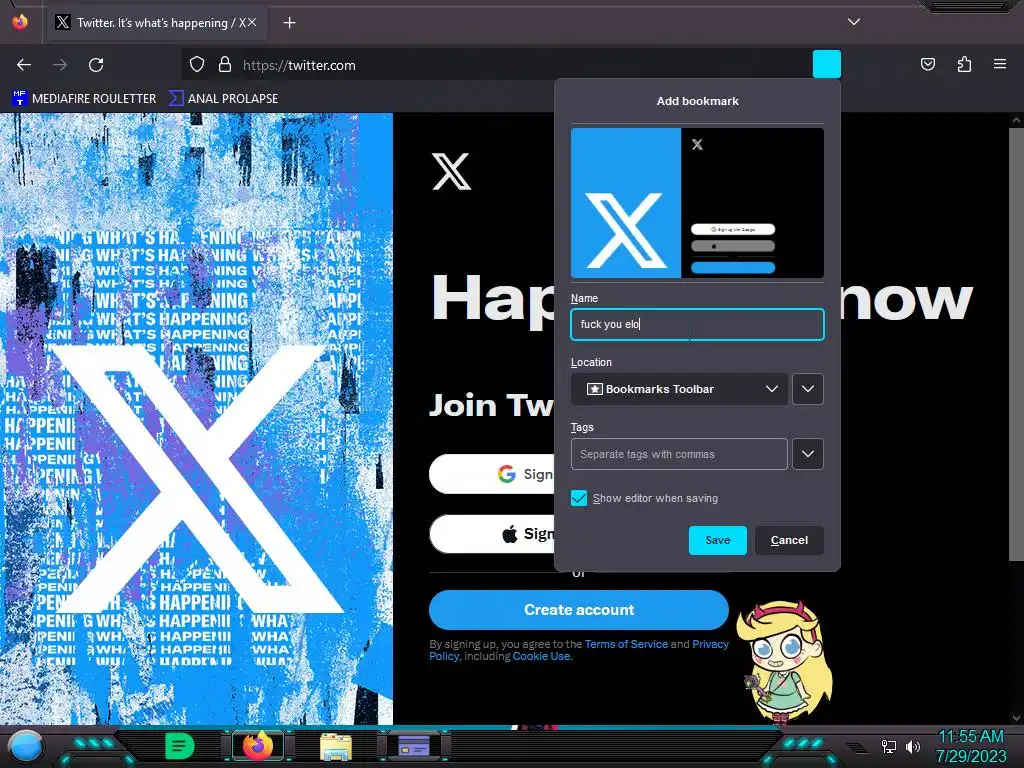Open the ANAL PROLAPSE bookmark

[223, 99]
